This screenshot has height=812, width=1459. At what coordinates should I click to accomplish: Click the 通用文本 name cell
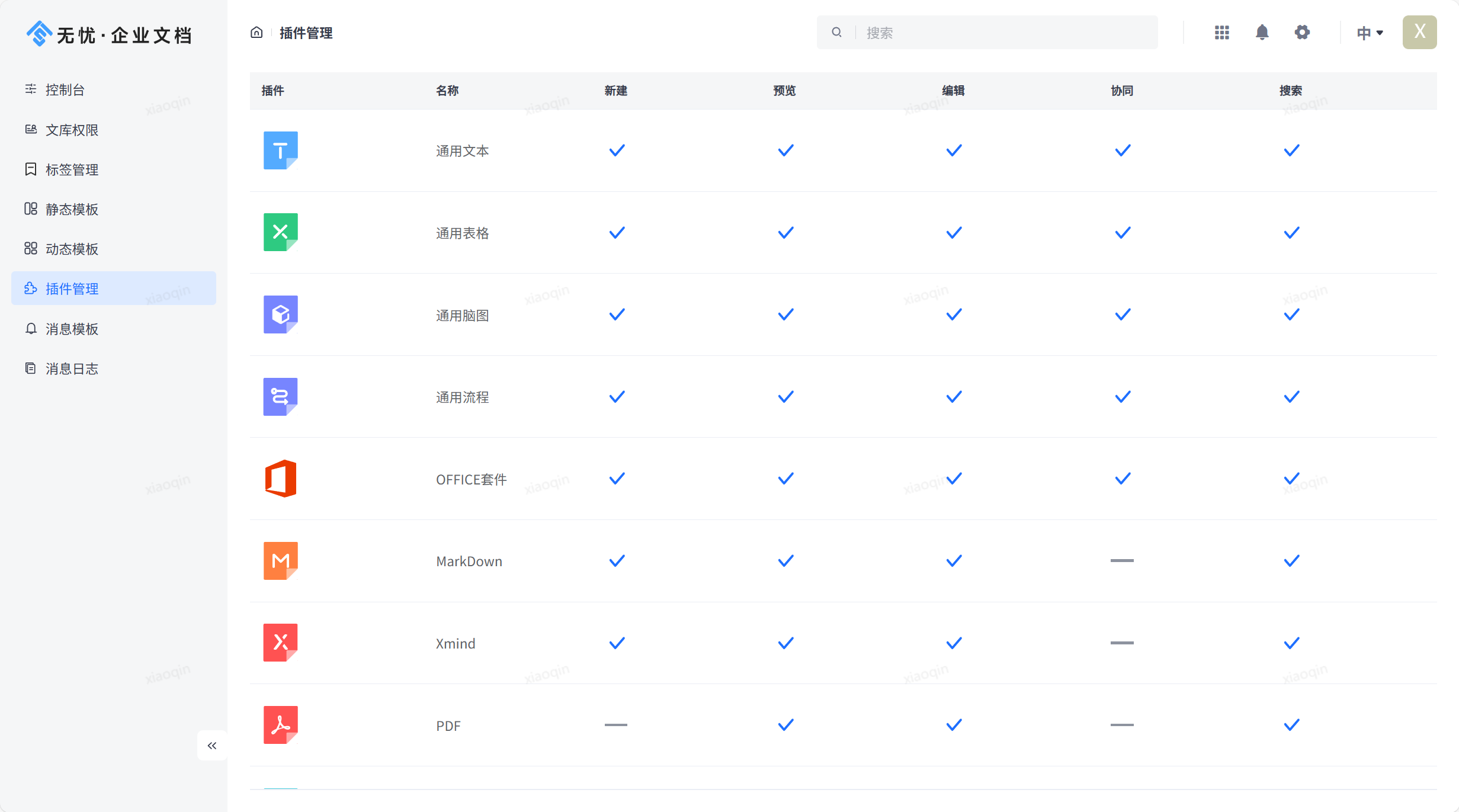(462, 151)
